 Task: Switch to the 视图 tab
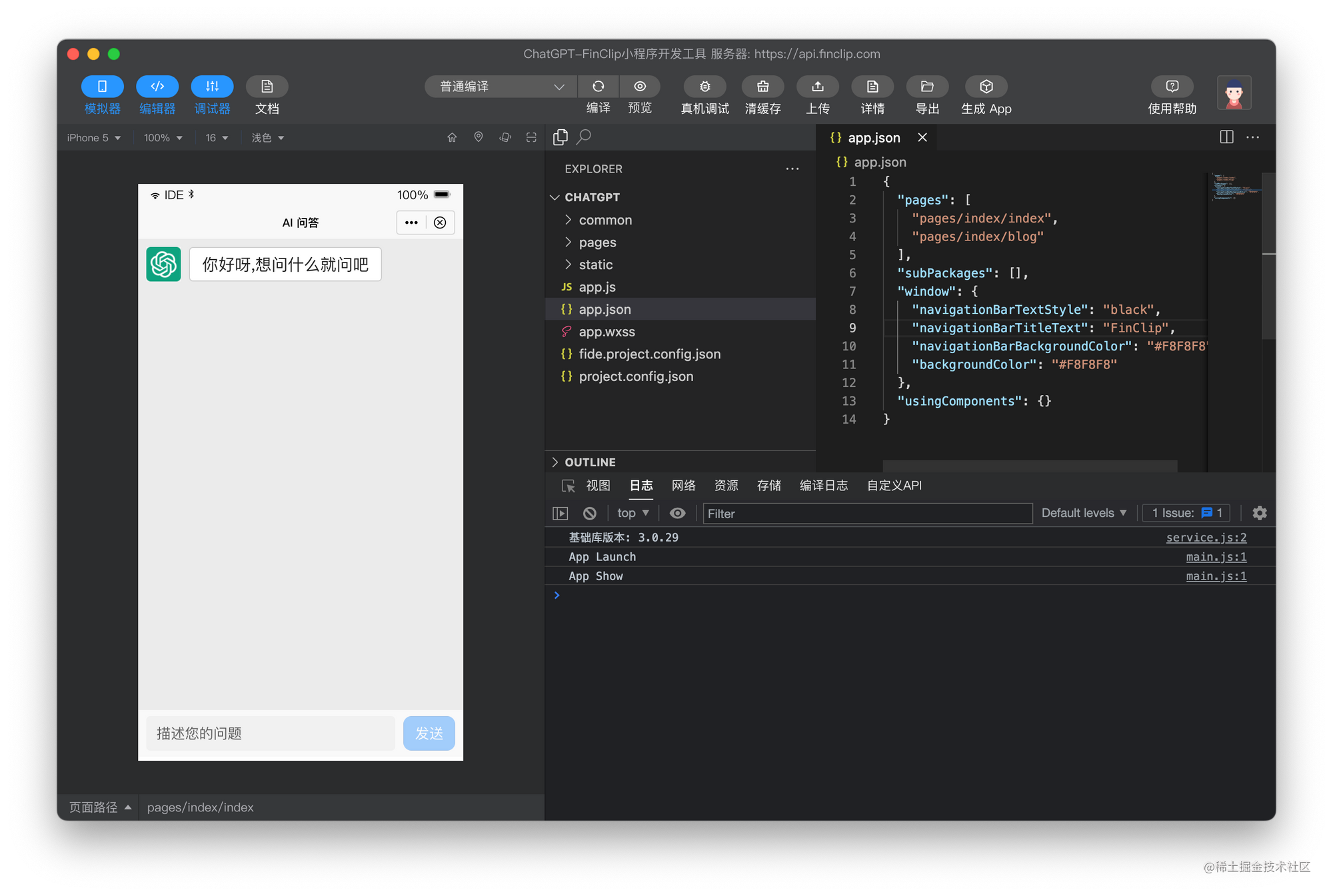(598, 486)
